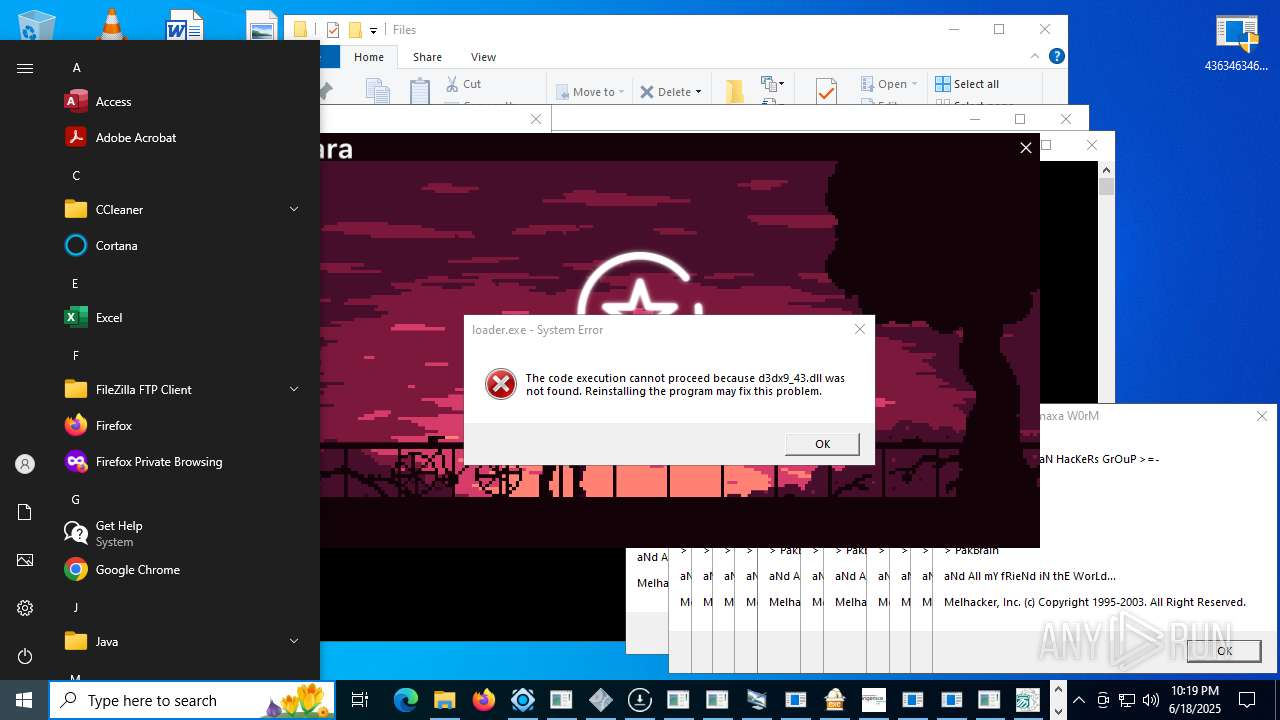Open the Word document desktop icon
The height and width of the screenshot is (720, 1280).
(185, 25)
